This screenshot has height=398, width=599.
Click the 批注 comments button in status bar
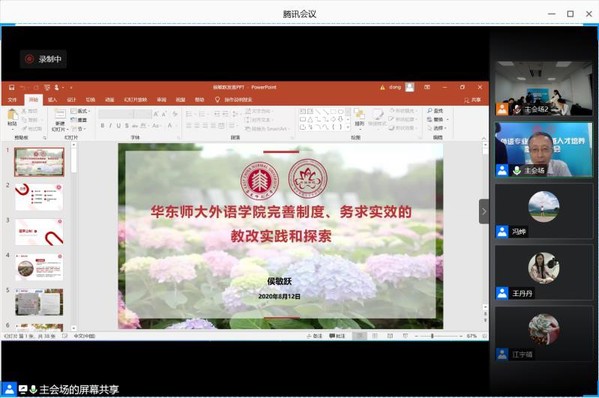point(337,336)
